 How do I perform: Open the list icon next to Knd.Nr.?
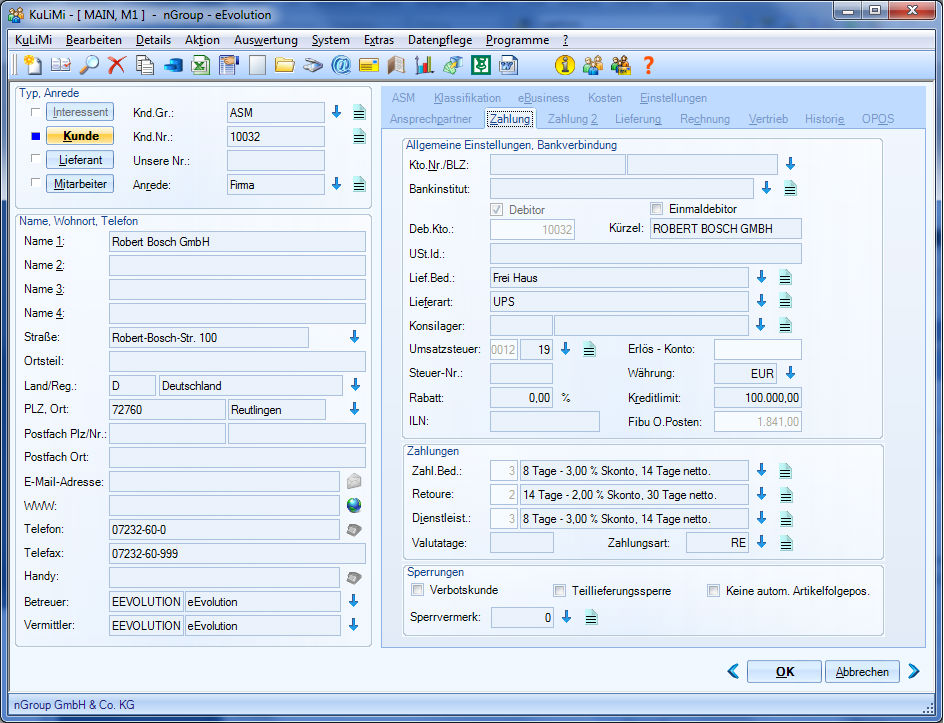(359, 137)
